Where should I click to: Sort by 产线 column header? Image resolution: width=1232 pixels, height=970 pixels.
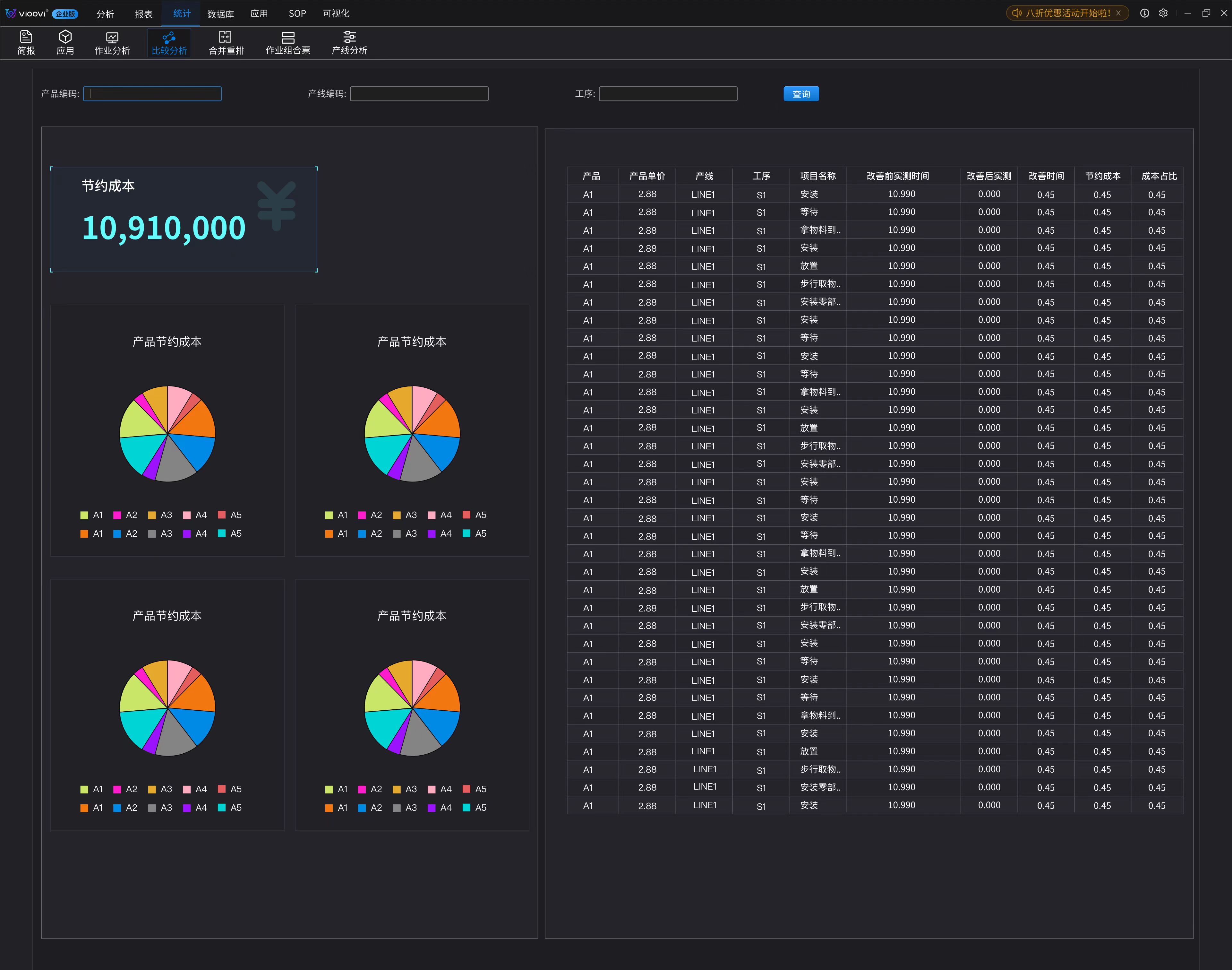click(704, 176)
